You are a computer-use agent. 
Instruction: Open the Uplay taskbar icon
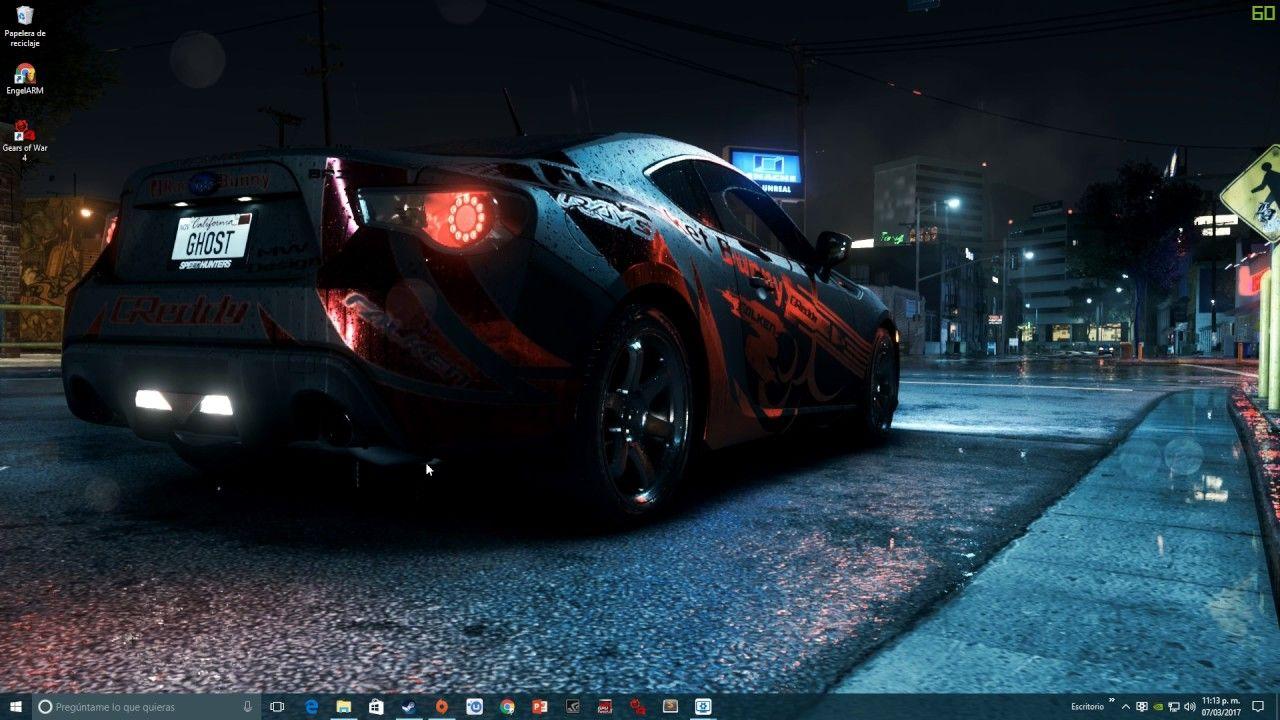coord(474,707)
